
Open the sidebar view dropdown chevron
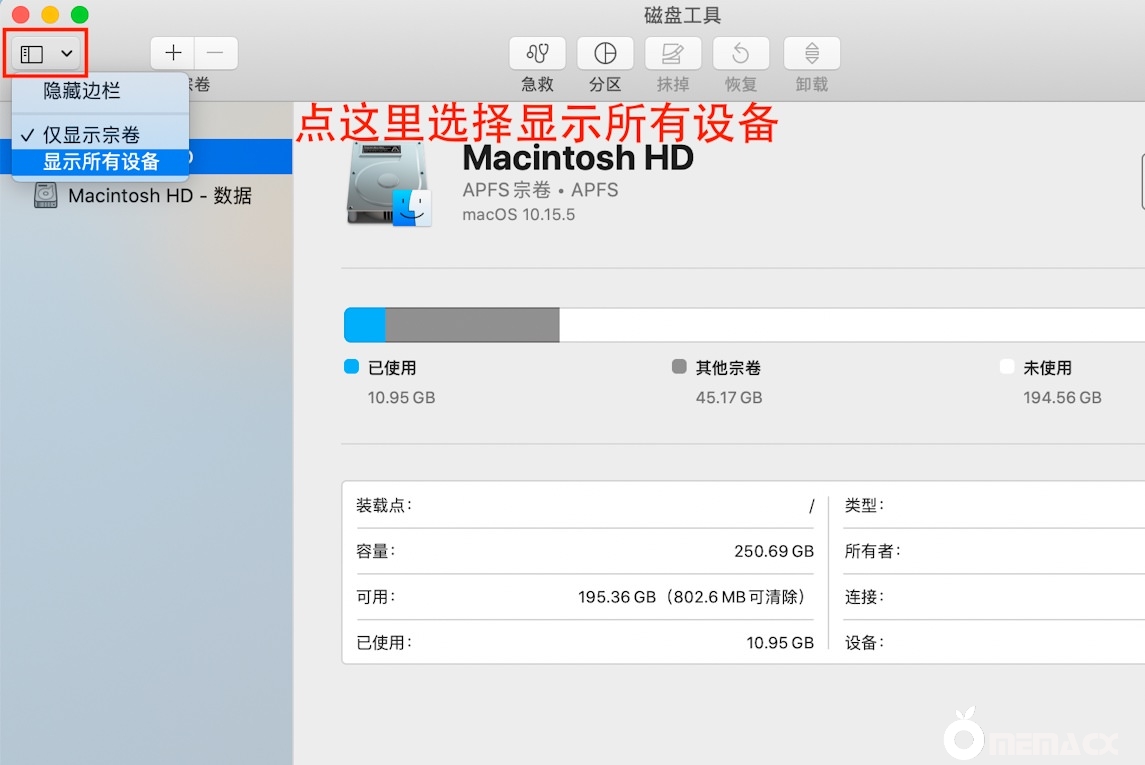pos(66,52)
